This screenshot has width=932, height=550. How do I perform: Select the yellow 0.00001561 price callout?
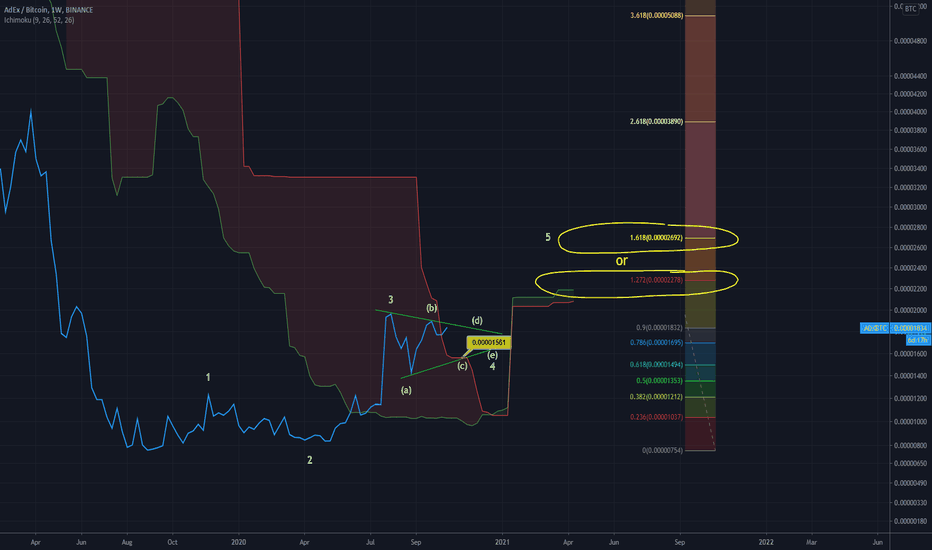pyautogui.click(x=489, y=342)
